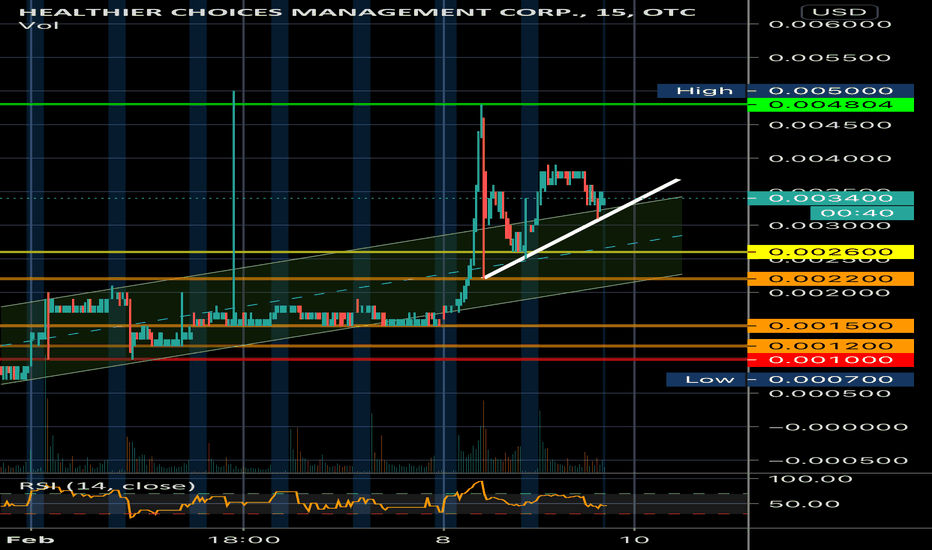Image resolution: width=932 pixels, height=550 pixels.
Task: Select the red 0.001000 level label
Action: point(830,360)
